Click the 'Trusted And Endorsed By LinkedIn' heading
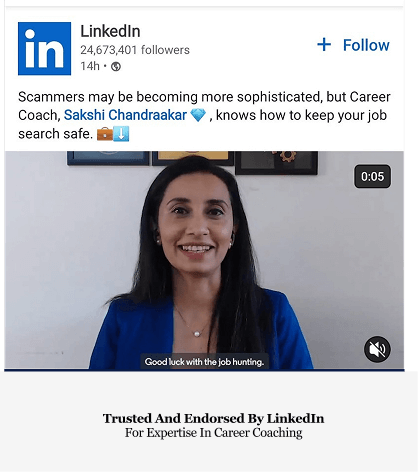This screenshot has height=472, width=418. click(x=213, y=418)
